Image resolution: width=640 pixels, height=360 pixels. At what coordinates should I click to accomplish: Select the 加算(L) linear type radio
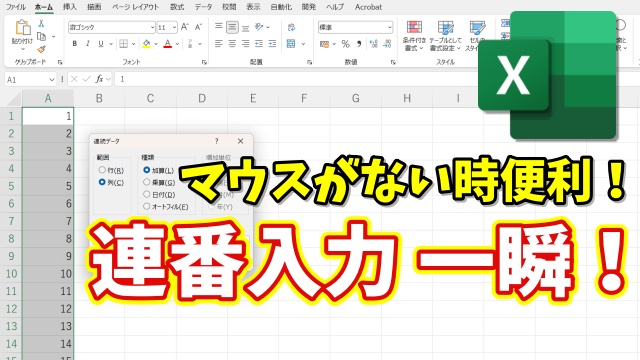click(147, 170)
